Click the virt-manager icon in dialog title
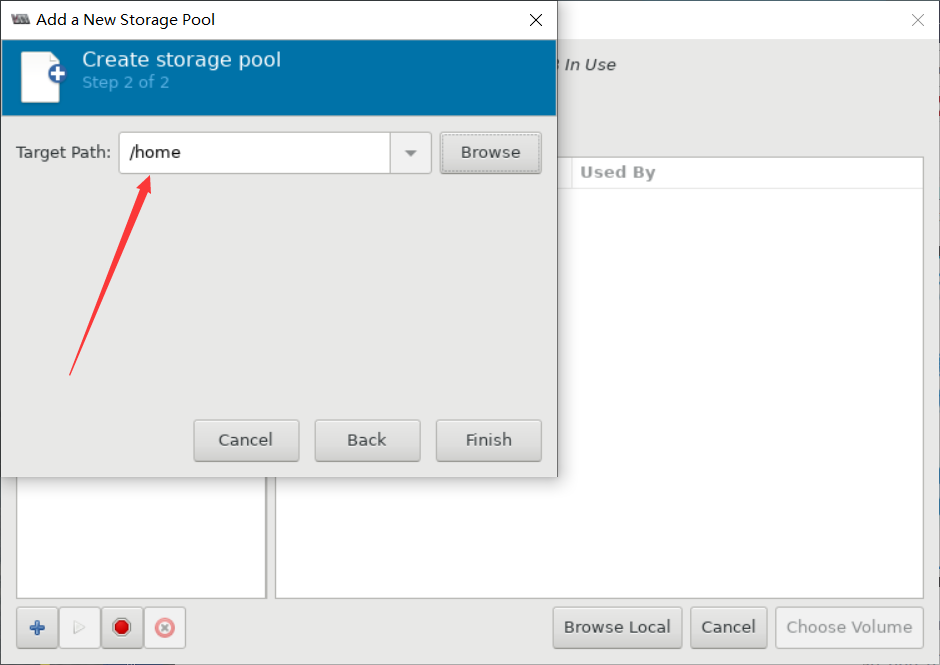Image resolution: width=940 pixels, height=665 pixels. [x=21, y=19]
